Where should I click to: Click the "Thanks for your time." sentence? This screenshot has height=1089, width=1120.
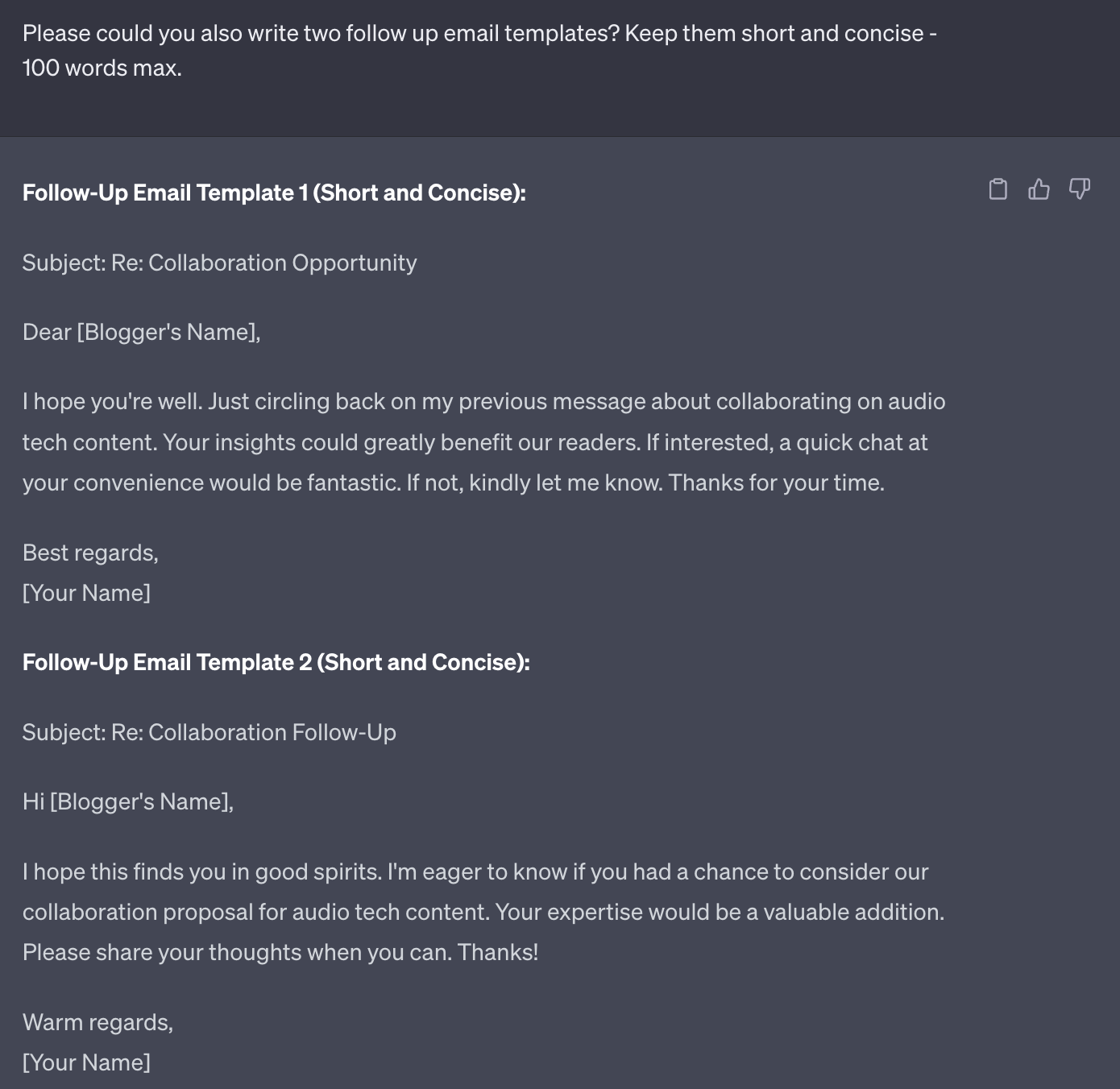(777, 482)
